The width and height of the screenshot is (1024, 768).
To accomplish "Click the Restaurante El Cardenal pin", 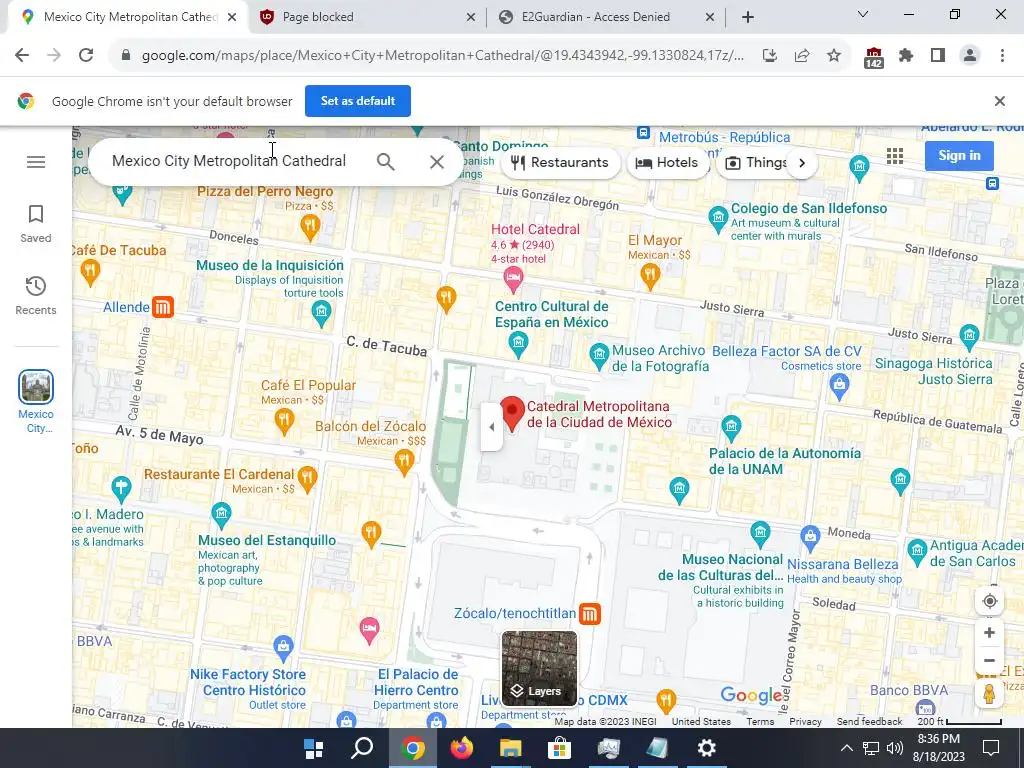I will coord(307,479).
